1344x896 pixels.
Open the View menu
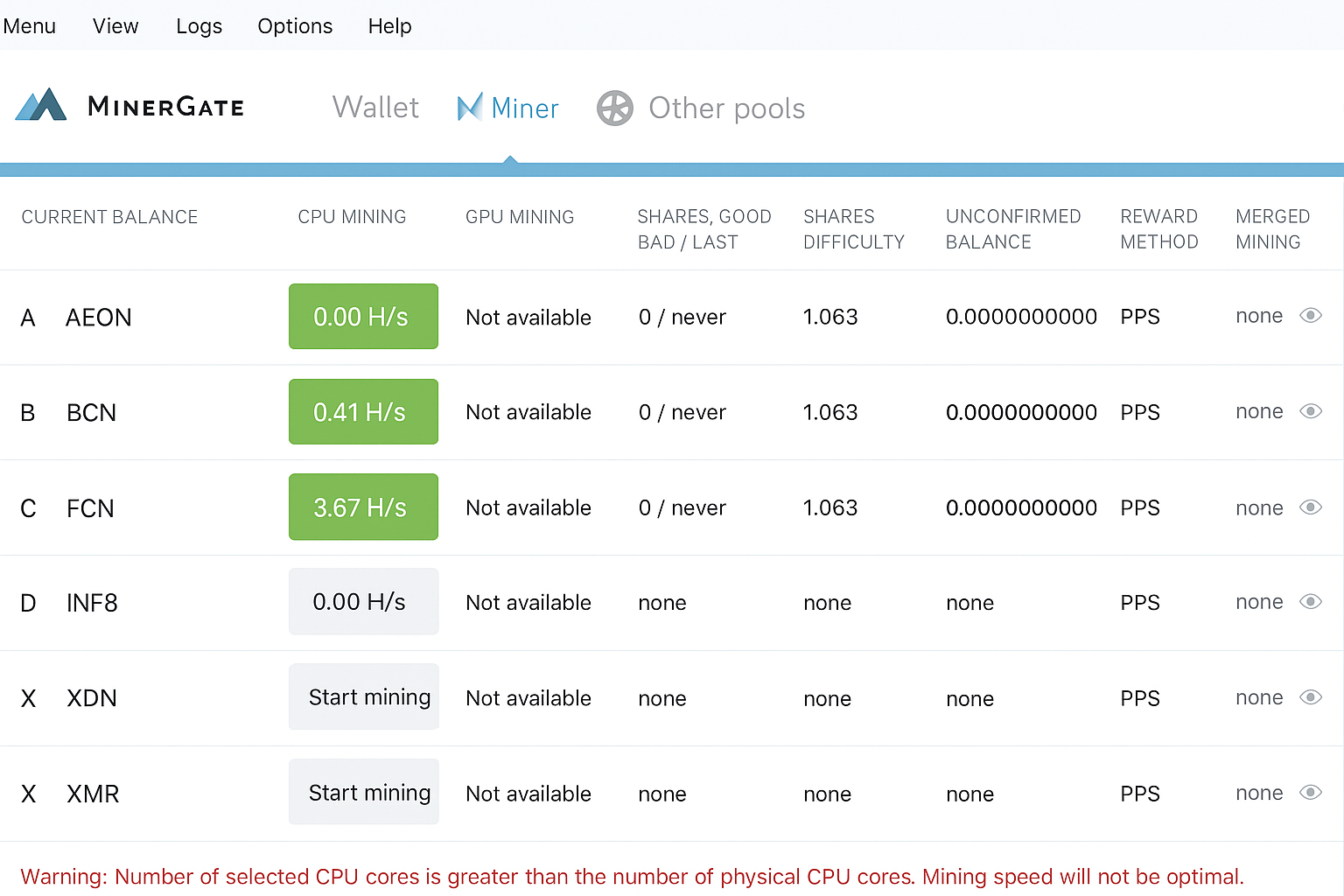coord(115,26)
